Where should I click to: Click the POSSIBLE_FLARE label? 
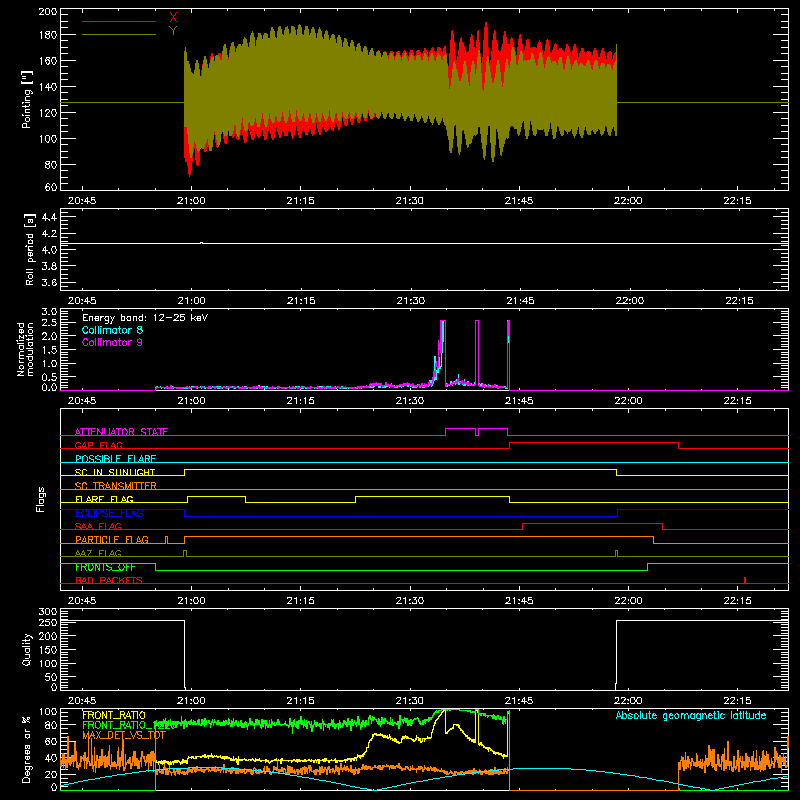tap(115, 459)
